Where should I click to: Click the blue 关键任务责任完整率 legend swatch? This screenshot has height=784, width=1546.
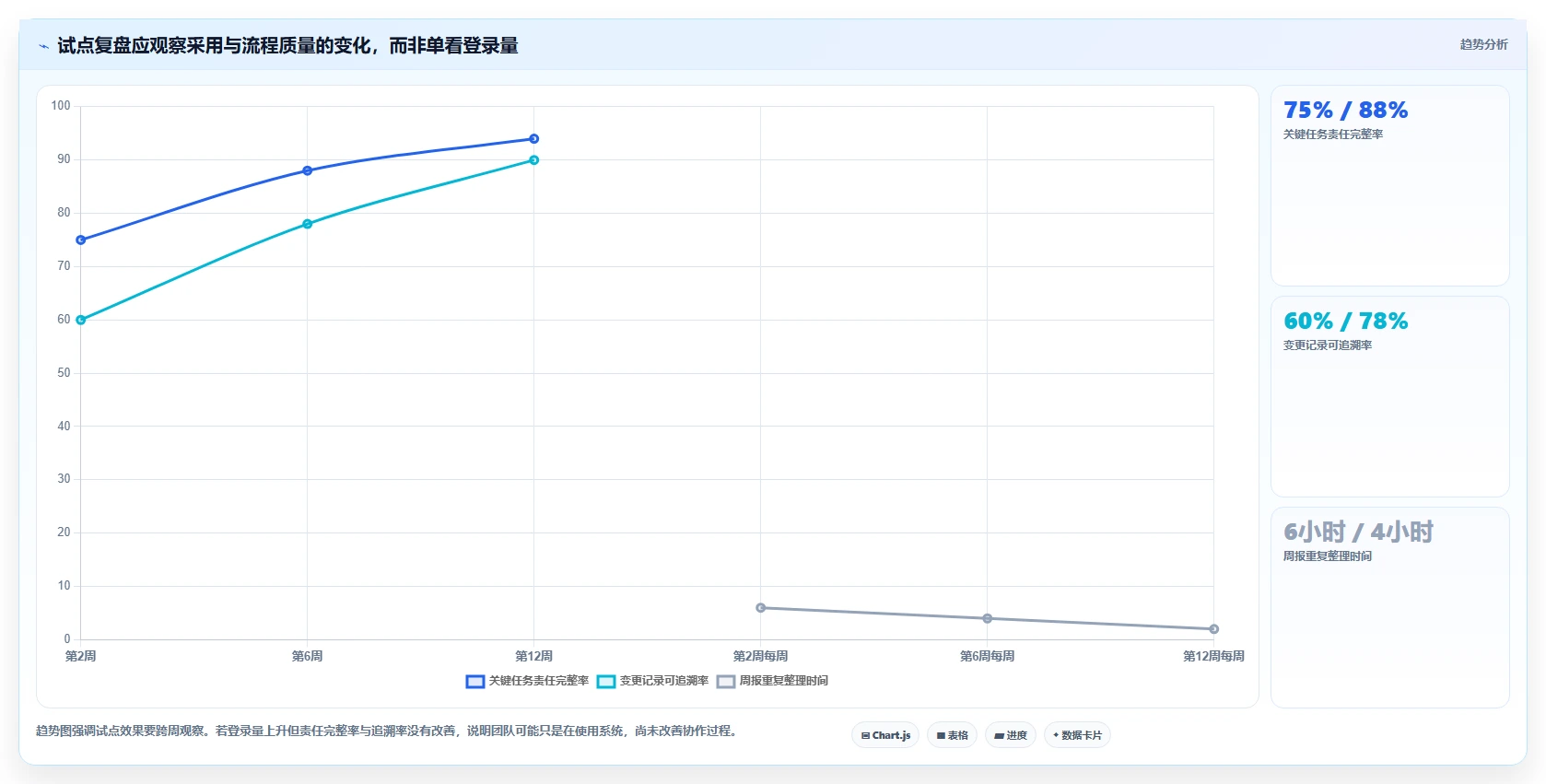click(x=475, y=682)
